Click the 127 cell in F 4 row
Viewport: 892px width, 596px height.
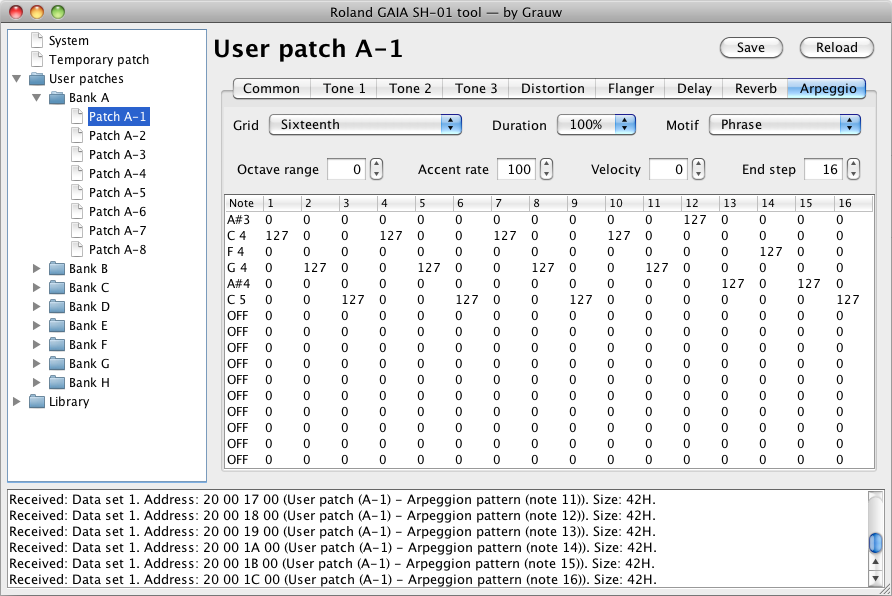click(771, 251)
